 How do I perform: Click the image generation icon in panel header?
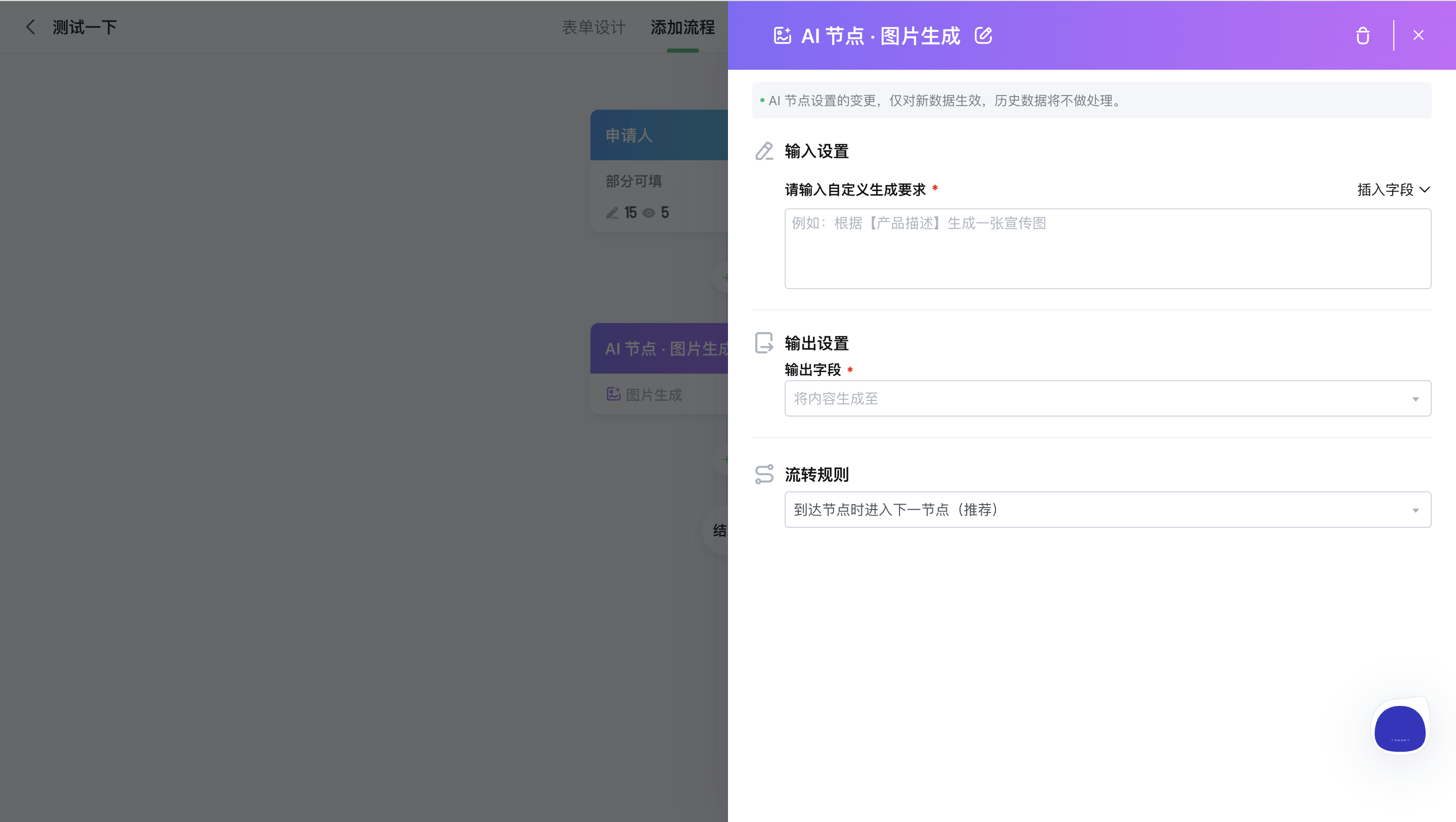pyautogui.click(x=782, y=35)
